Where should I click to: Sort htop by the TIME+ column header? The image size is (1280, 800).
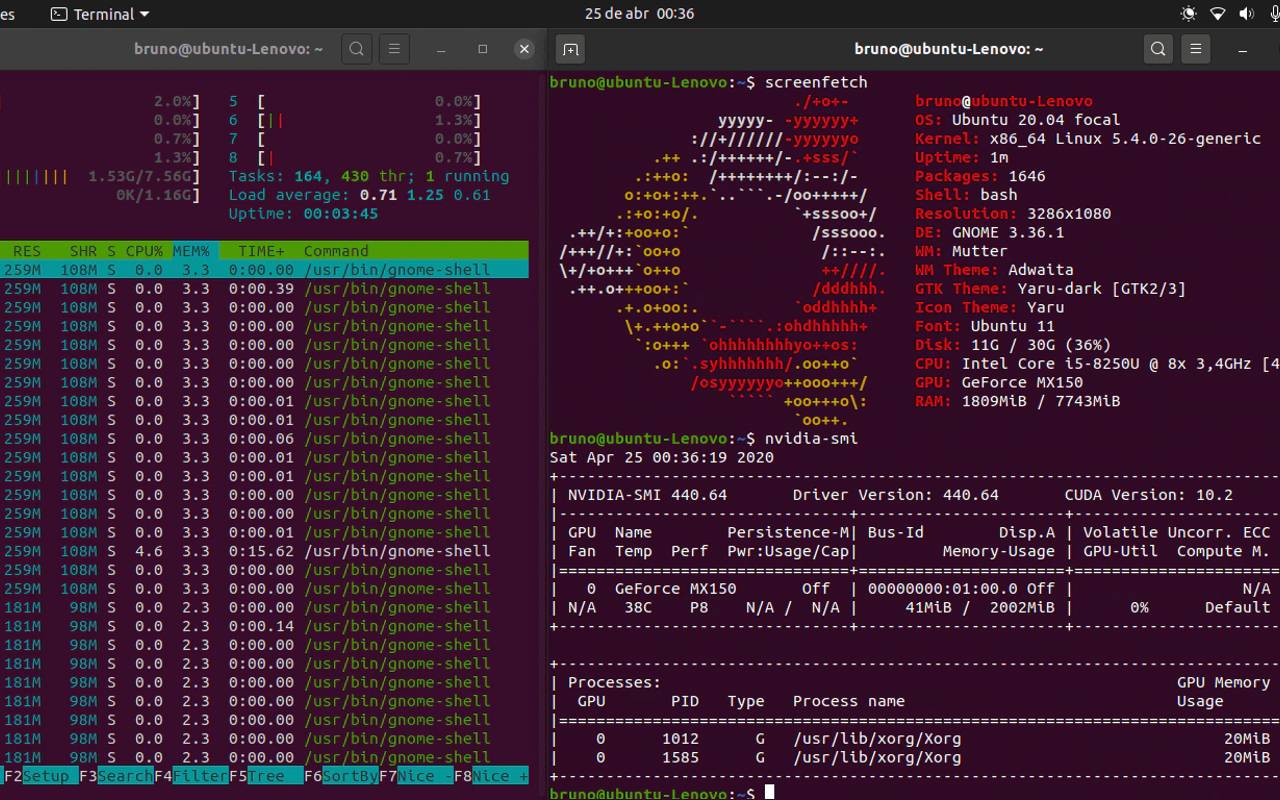click(261, 251)
